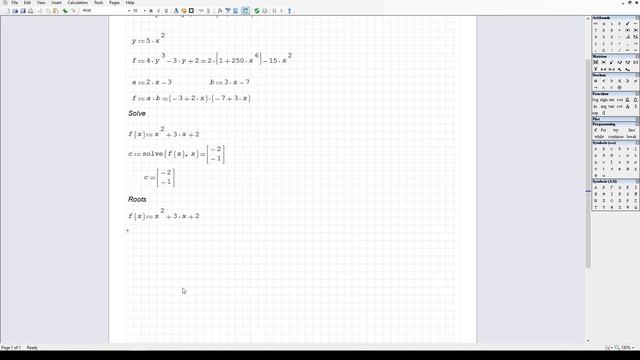640x360 pixels.
Task: Save the worksheet with the toolbar icon
Action: (23, 11)
